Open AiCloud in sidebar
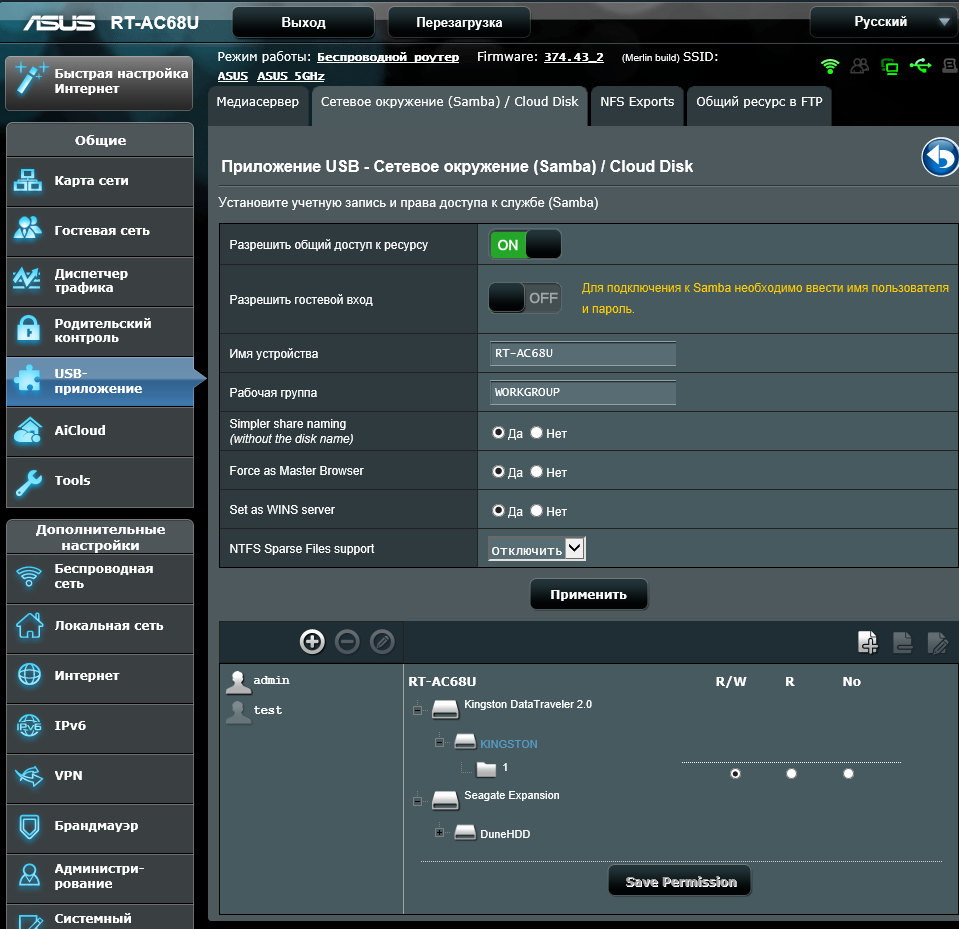The image size is (959, 929). [x=100, y=431]
